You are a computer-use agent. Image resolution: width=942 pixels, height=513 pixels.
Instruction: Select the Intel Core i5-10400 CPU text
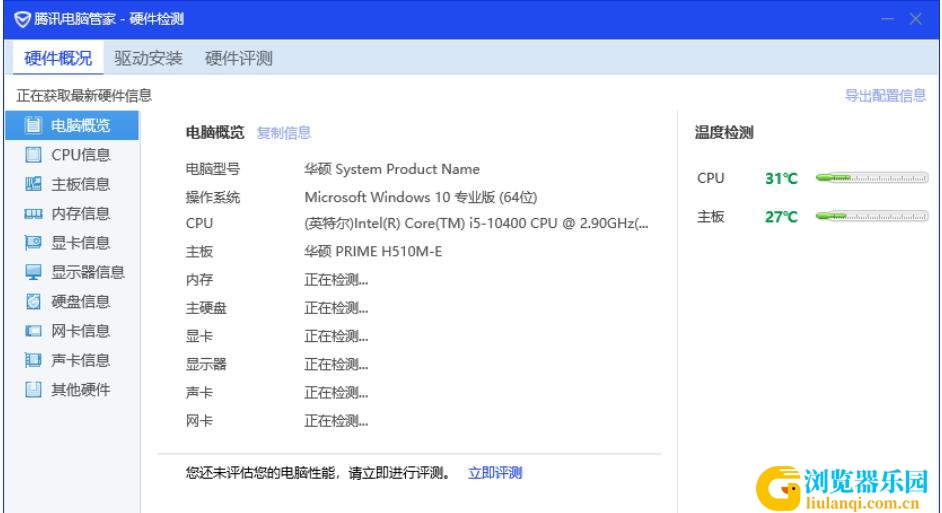pos(476,223)
